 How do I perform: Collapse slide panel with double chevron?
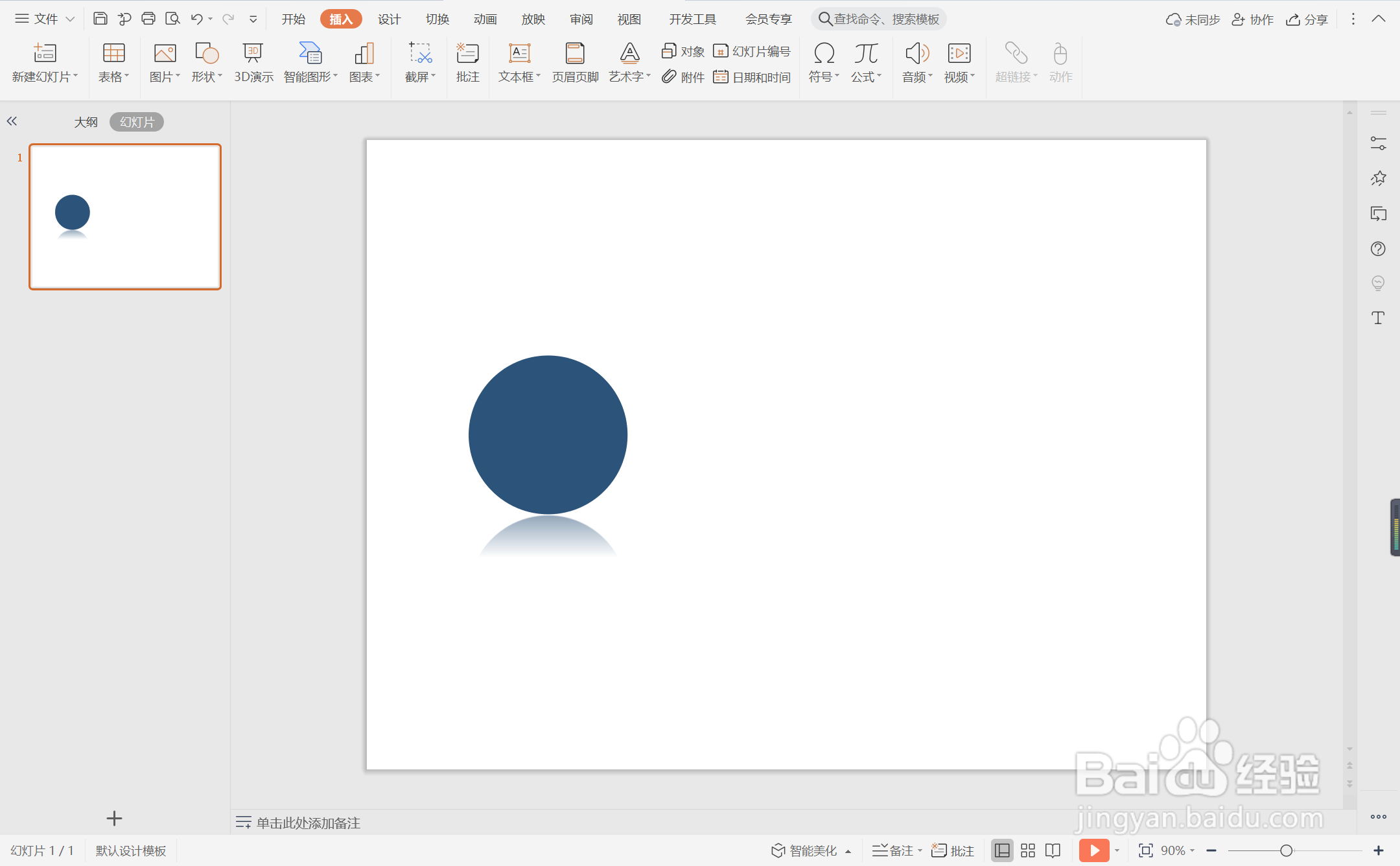tap(12, 121)
